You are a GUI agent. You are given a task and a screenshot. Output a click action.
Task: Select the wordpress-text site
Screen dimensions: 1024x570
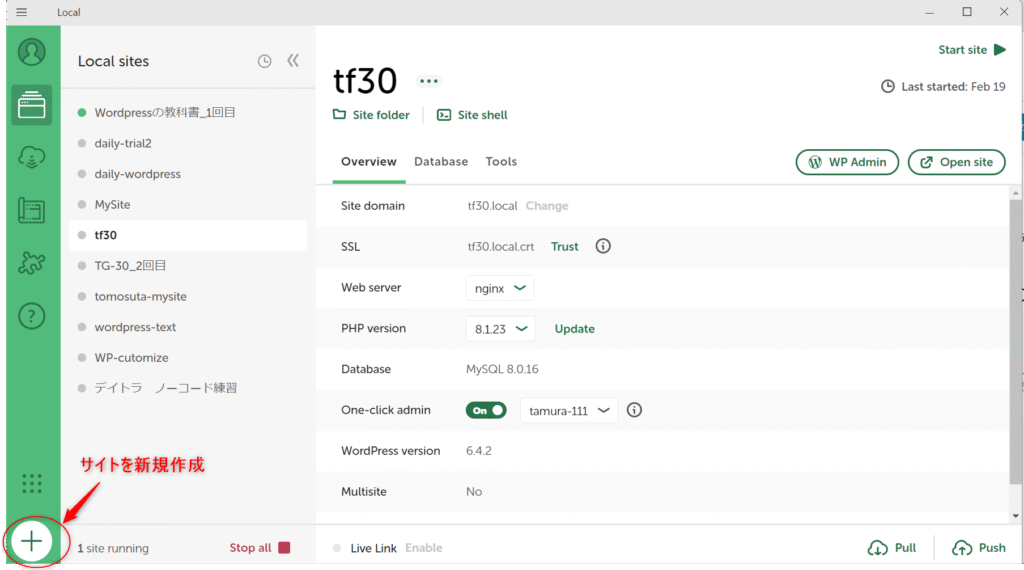pyautogui.click(x=188, y=327)
